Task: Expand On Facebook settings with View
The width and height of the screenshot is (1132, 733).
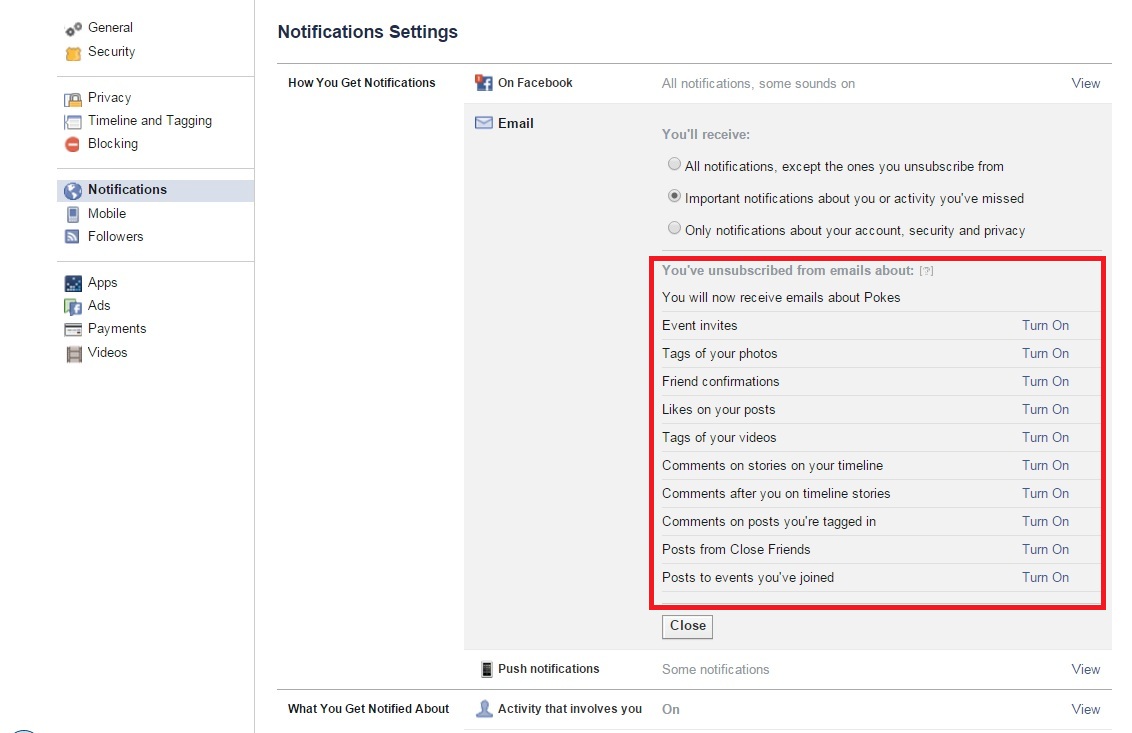Action: pos(1085,84)
